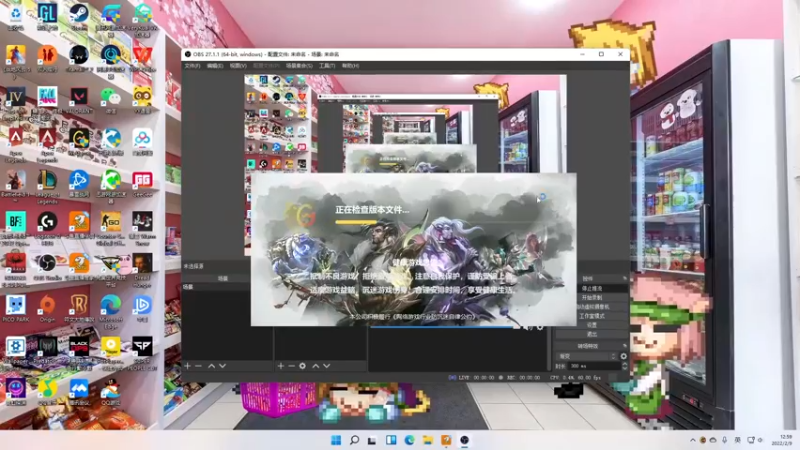Launch the Black Ops desktop shortcut
This screenshot has height=450, width=800.
tap(79, 351)
